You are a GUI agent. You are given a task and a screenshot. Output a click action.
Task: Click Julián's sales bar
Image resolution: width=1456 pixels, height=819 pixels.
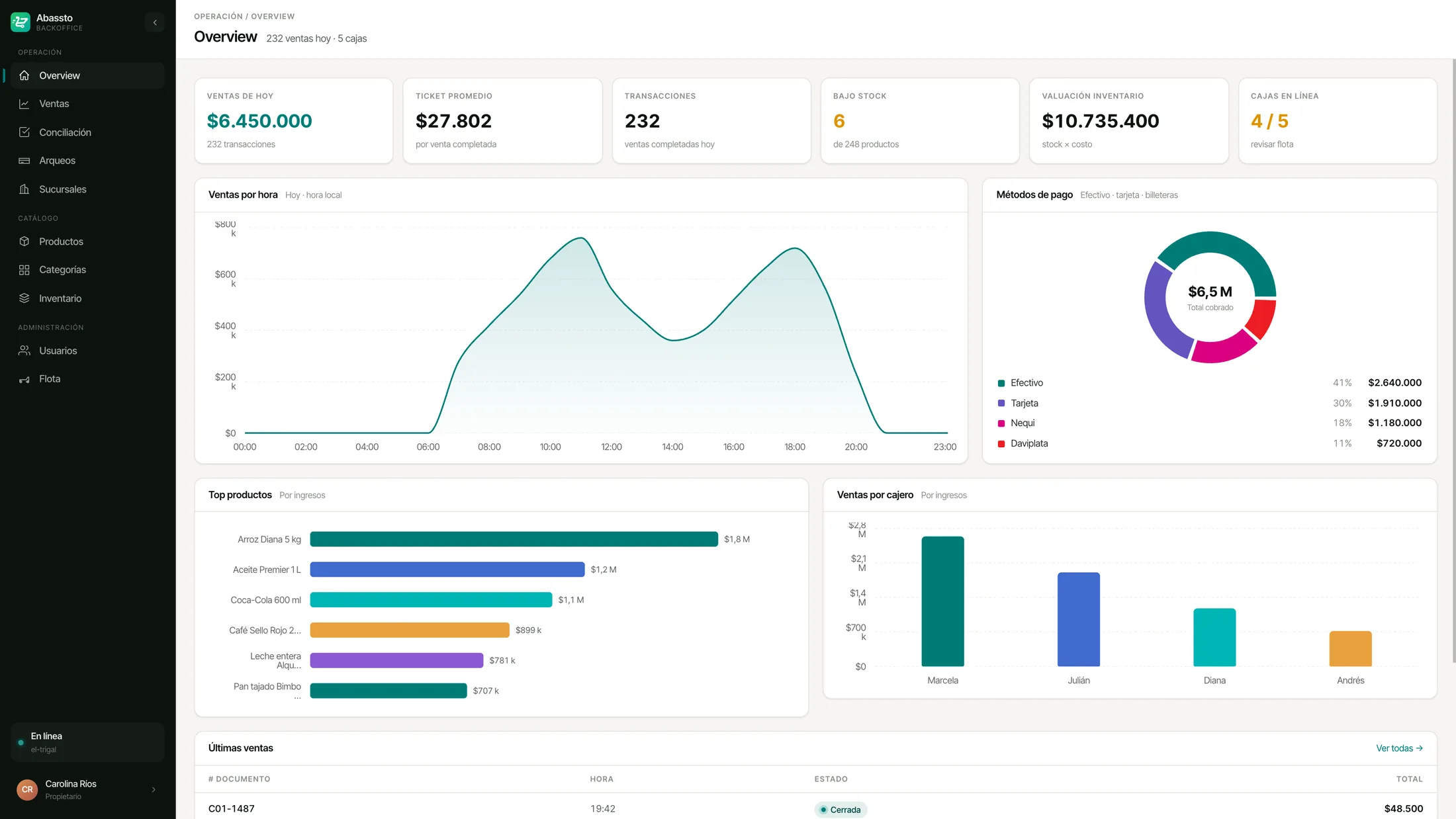click(1079, 619)
